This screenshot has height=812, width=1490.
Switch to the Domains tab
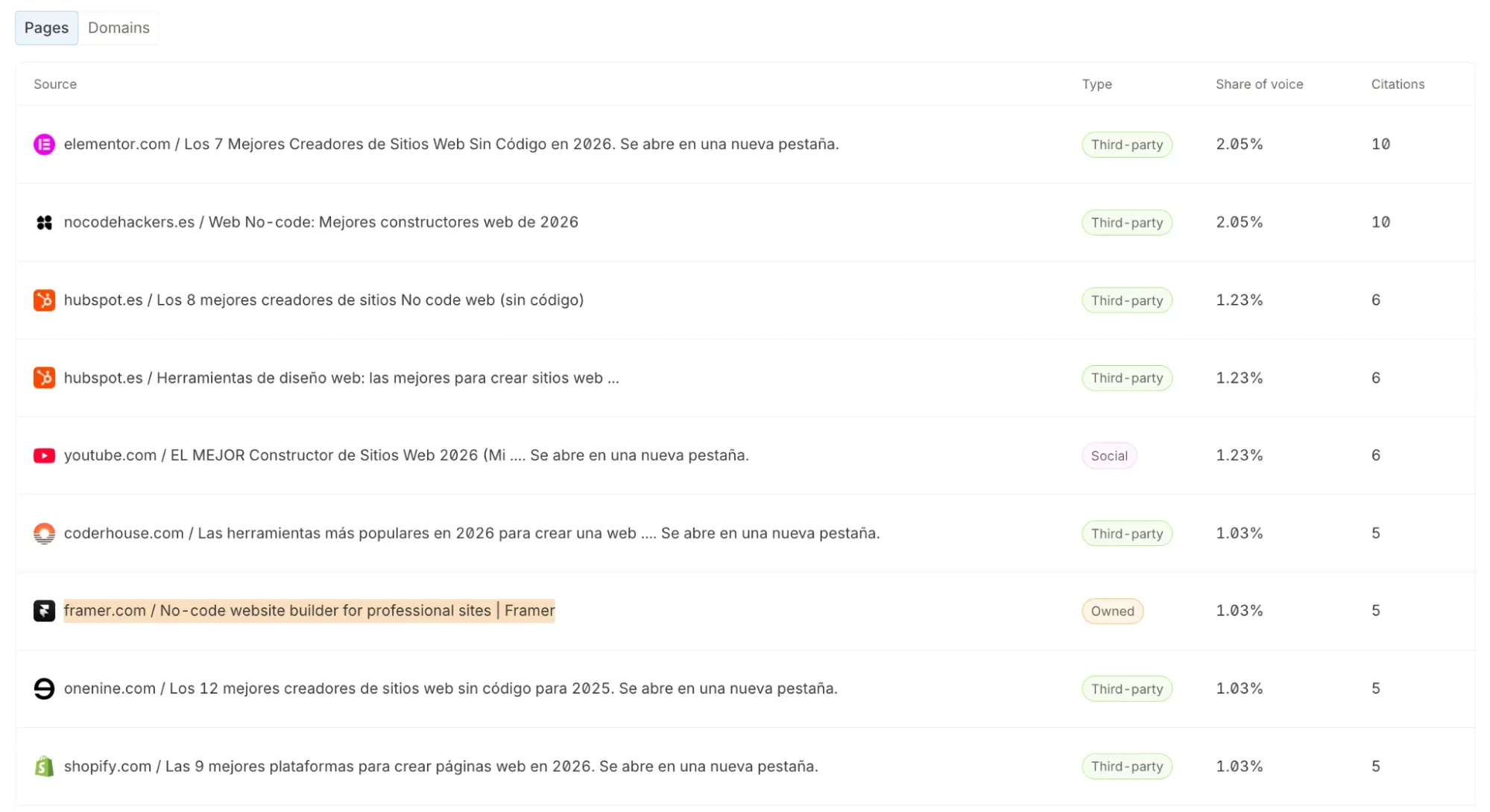pyautogui.click(x=119, y=28)
